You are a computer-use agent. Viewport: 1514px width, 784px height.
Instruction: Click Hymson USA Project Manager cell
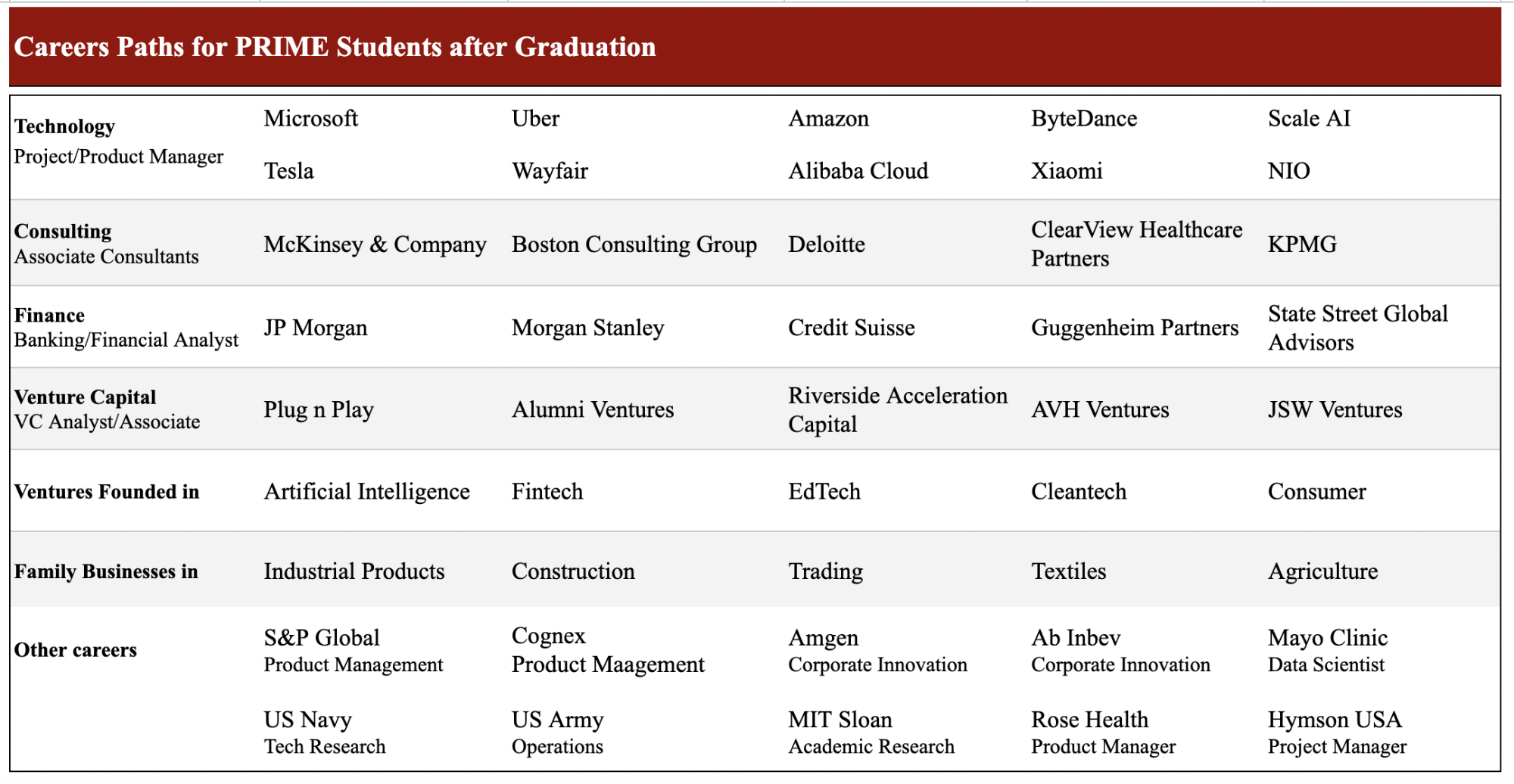(x=1337, y=732)
